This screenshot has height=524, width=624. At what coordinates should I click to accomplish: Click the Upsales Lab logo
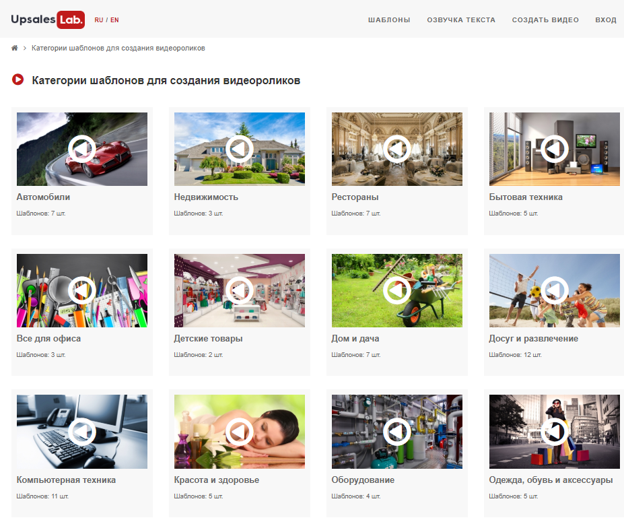(x=47, y=19)
